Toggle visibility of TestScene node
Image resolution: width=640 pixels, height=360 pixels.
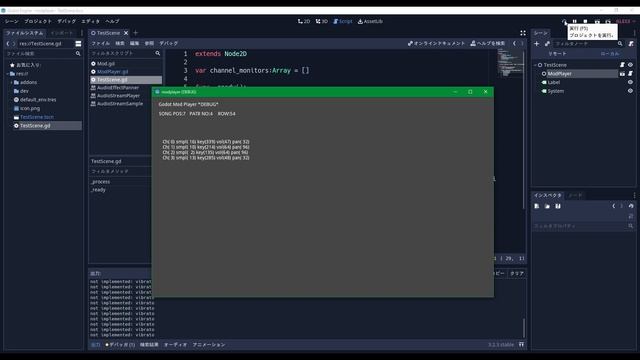pyautogui.click(x=630, y=65)
